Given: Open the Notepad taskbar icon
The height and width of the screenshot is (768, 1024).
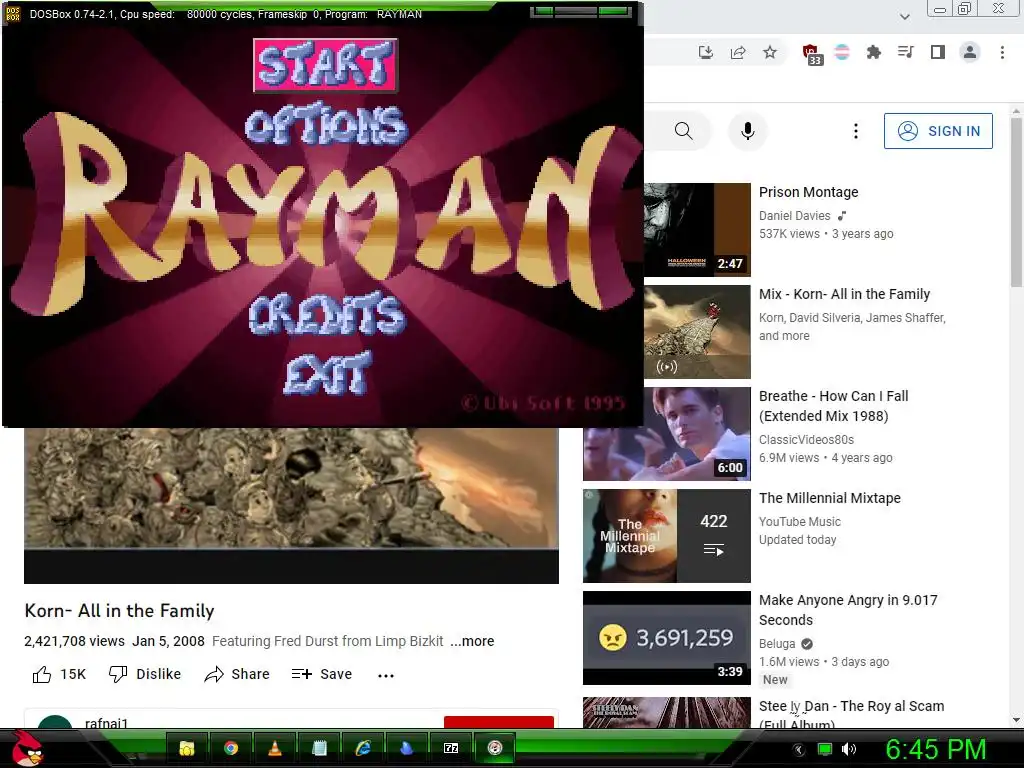Looking at the screenshot, I should pyautogui.click(x=319, y=748).
